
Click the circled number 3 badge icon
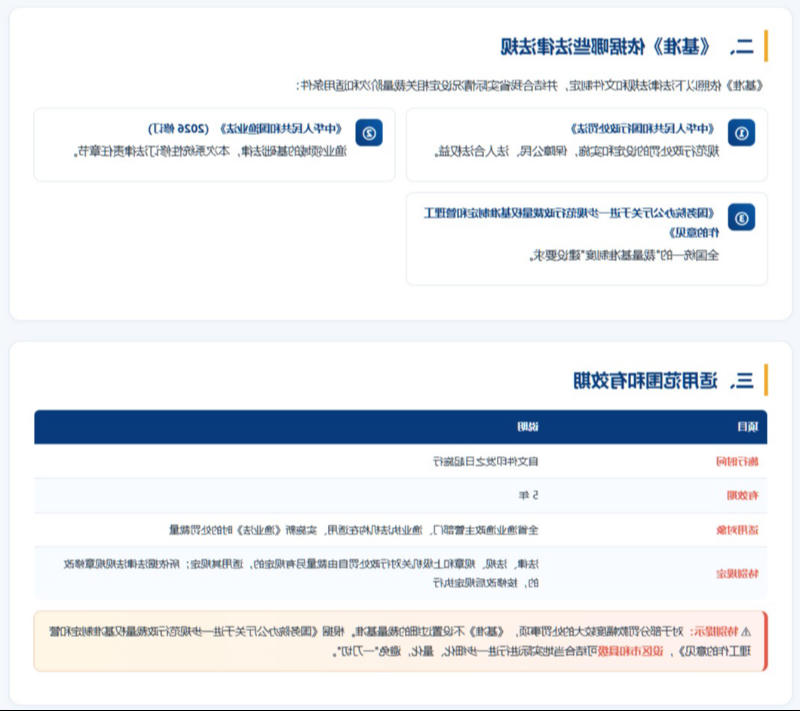[x=741, y=218]
